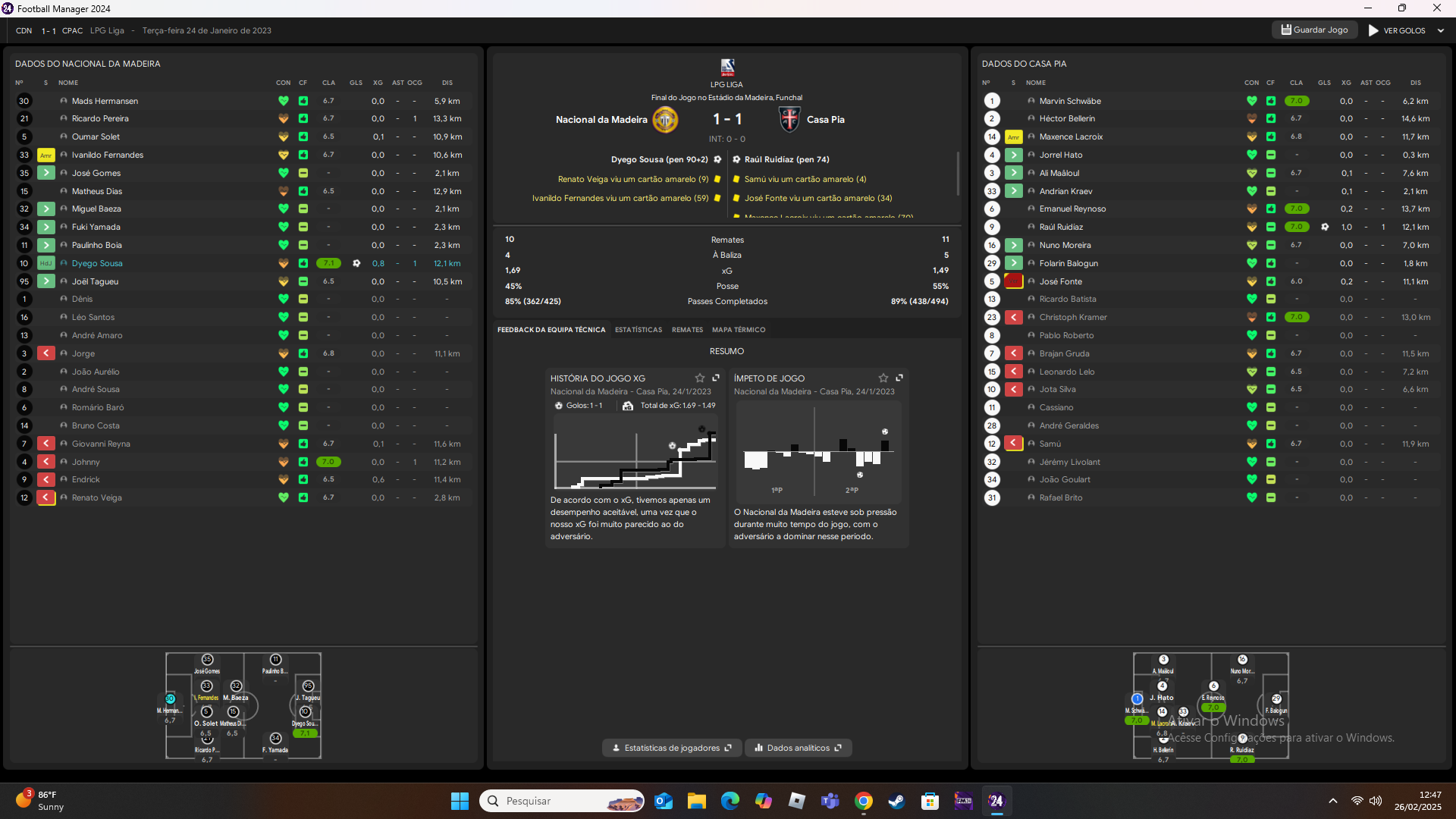Click substitution-off arrow for Jorge
Image resolution: width=1456 pixels, height=819 pixels.
click(x=46, y=353)
